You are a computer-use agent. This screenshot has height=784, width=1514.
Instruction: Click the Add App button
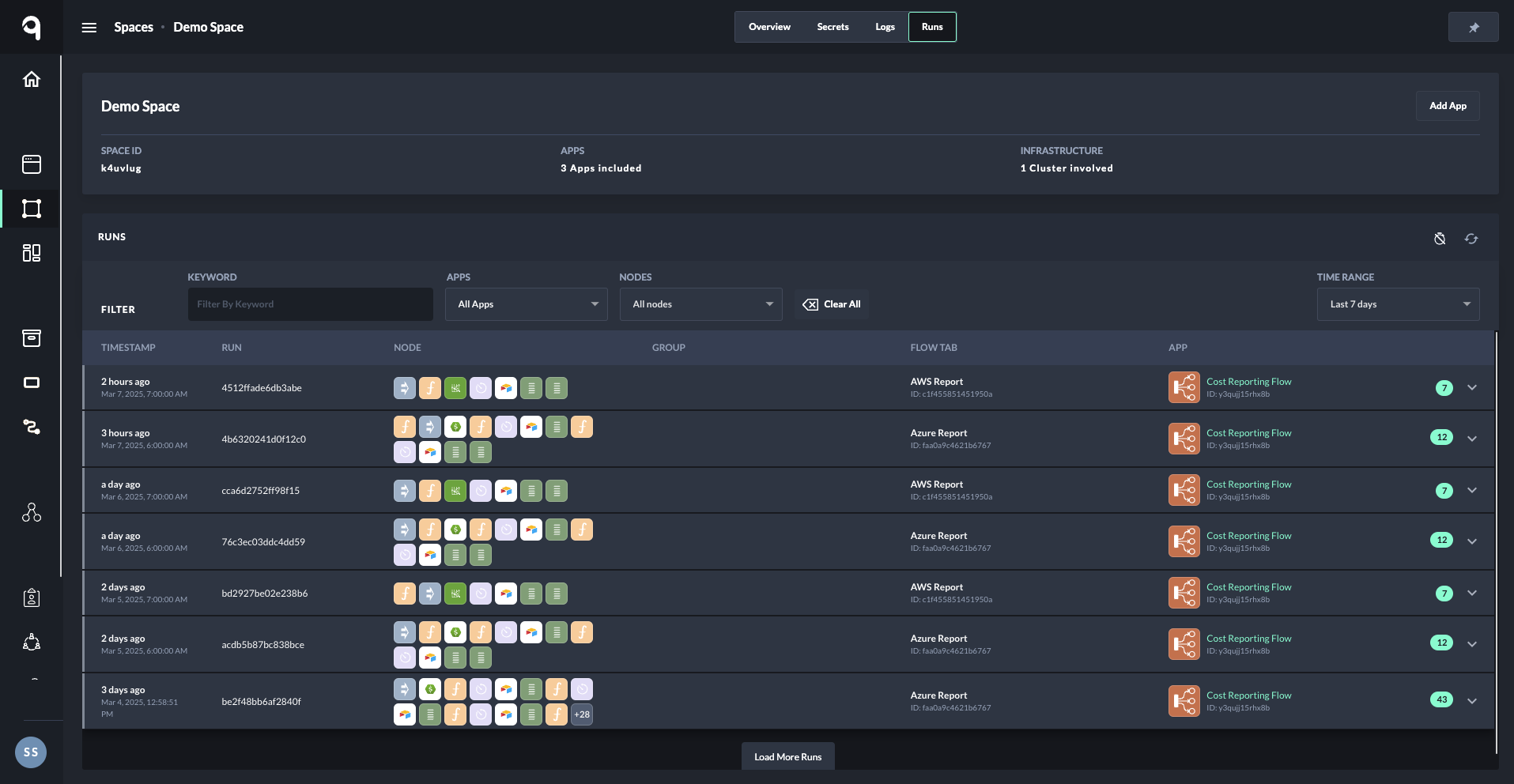click(x=1447, y=106)
